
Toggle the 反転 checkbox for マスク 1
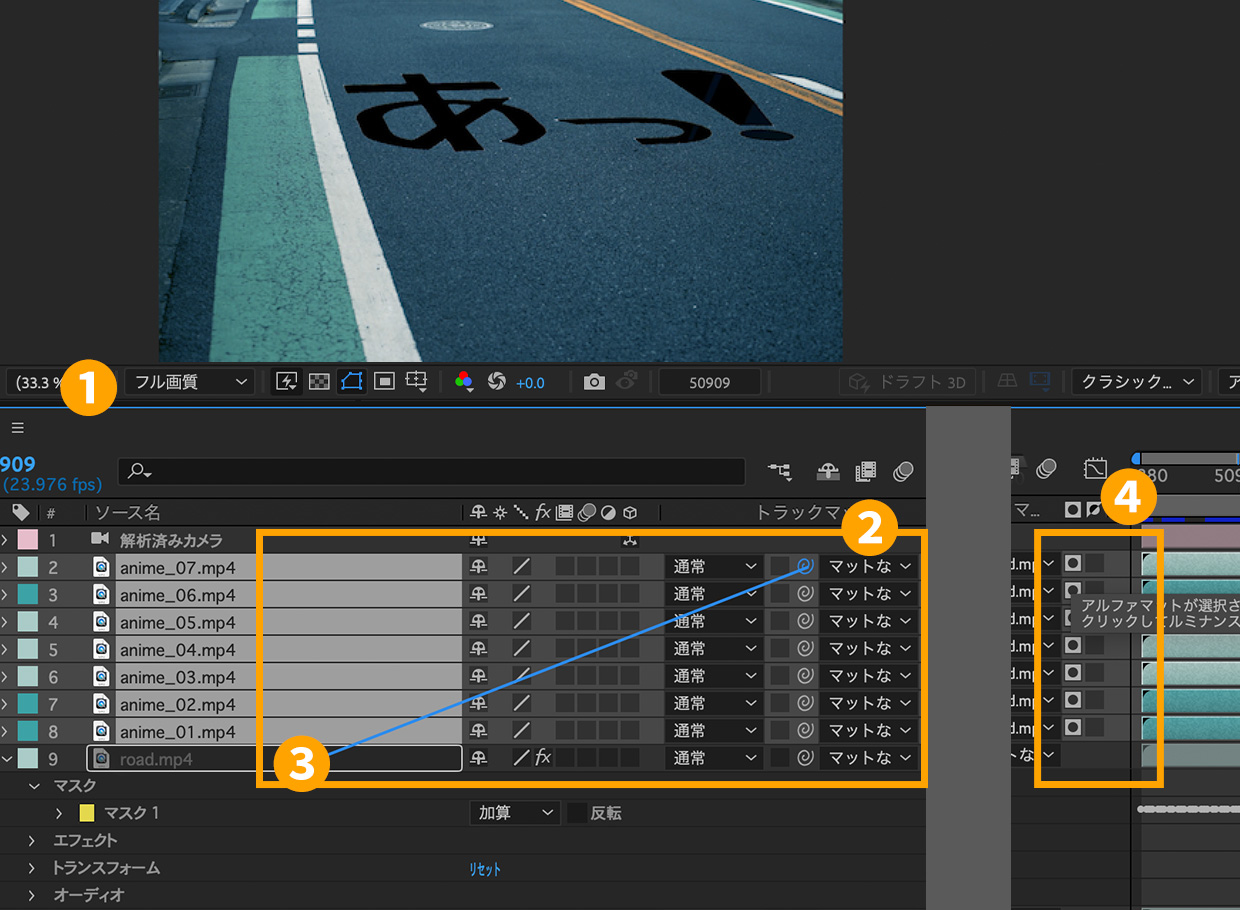tap(577, 813)
